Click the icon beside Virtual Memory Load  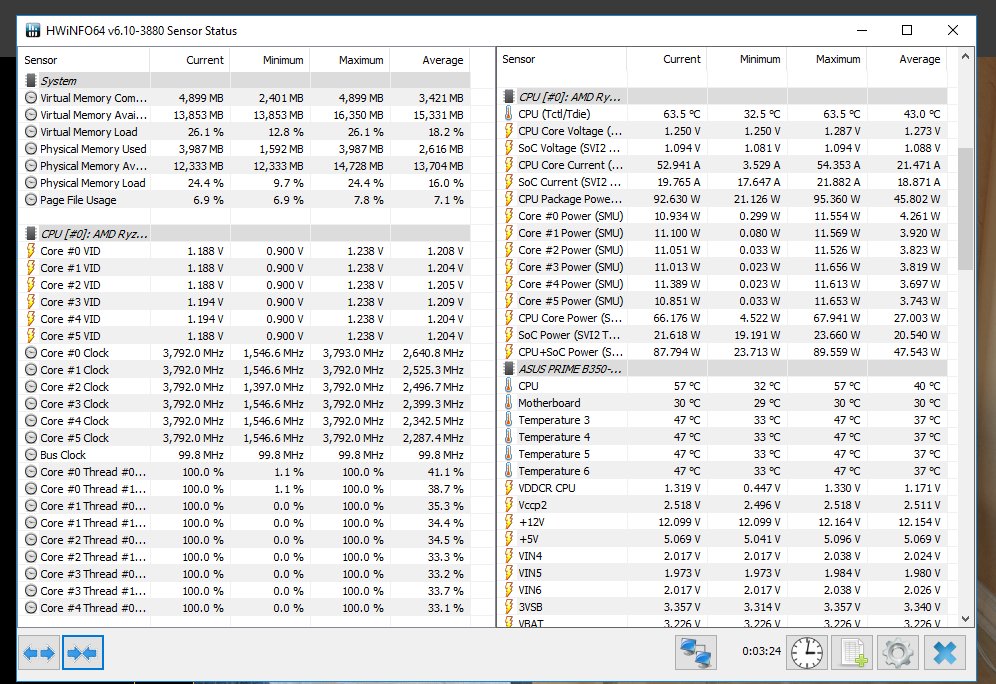(30, 131)
